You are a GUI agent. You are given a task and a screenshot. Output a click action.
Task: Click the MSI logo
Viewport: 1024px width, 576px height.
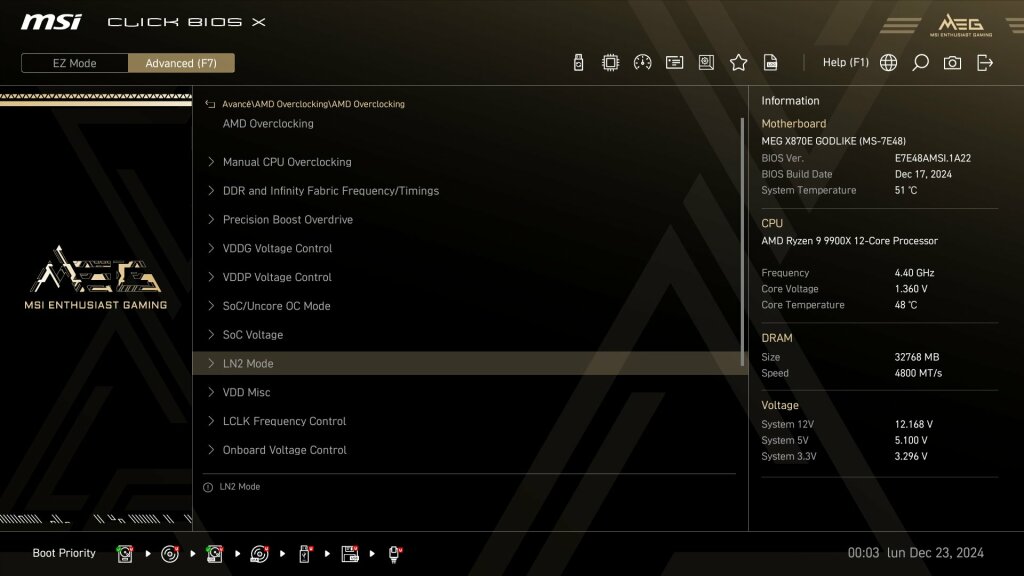[51, 22]
